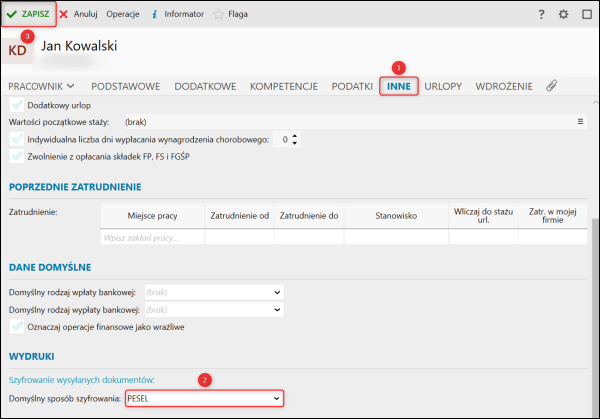Image resolution: width=600 pixels, height=419 pixels.
Task: Toggle the Dodatkowy urlop checkbox
Action: tap(17, 105)
